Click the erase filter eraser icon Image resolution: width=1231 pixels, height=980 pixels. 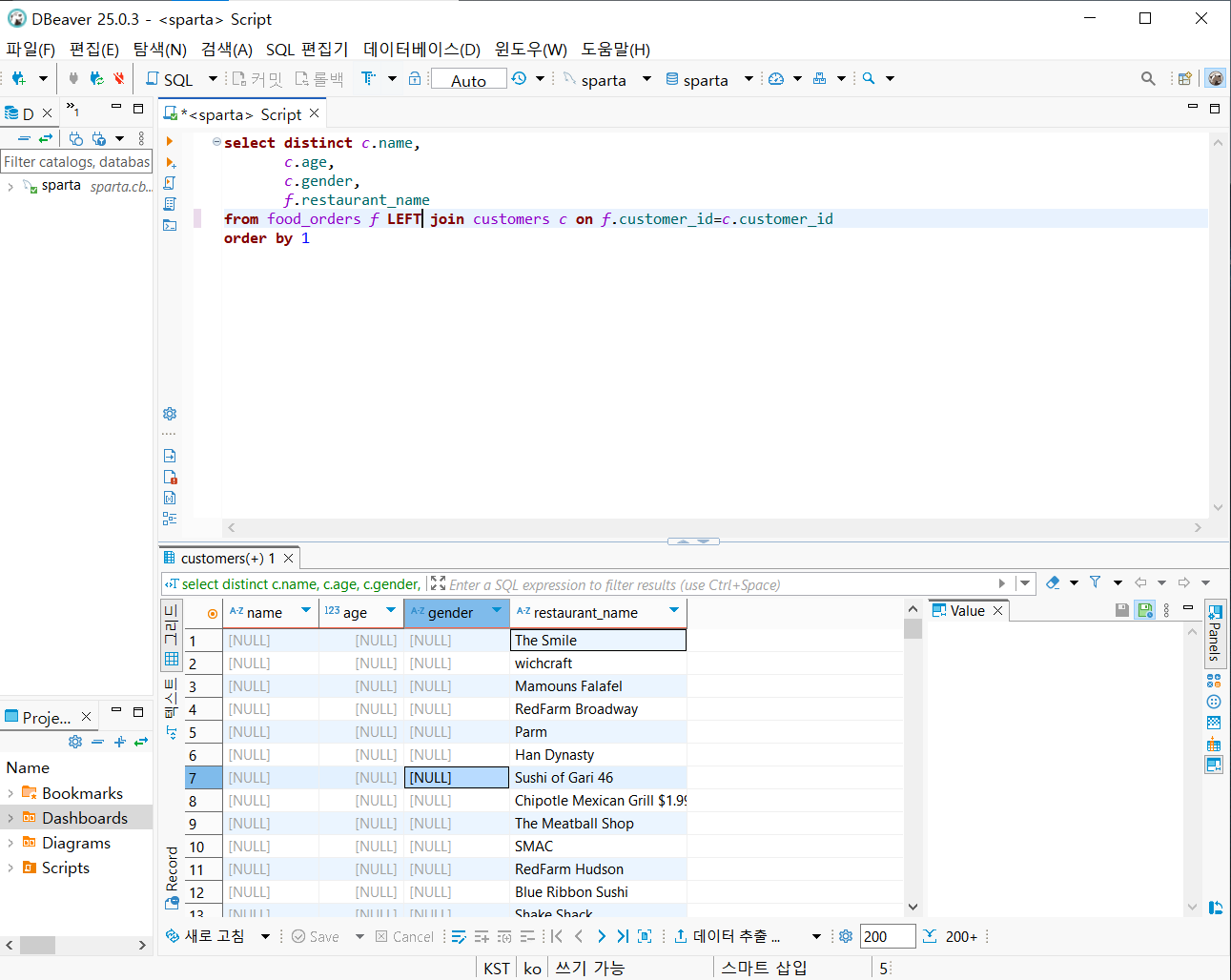(x=1053, y=582)
